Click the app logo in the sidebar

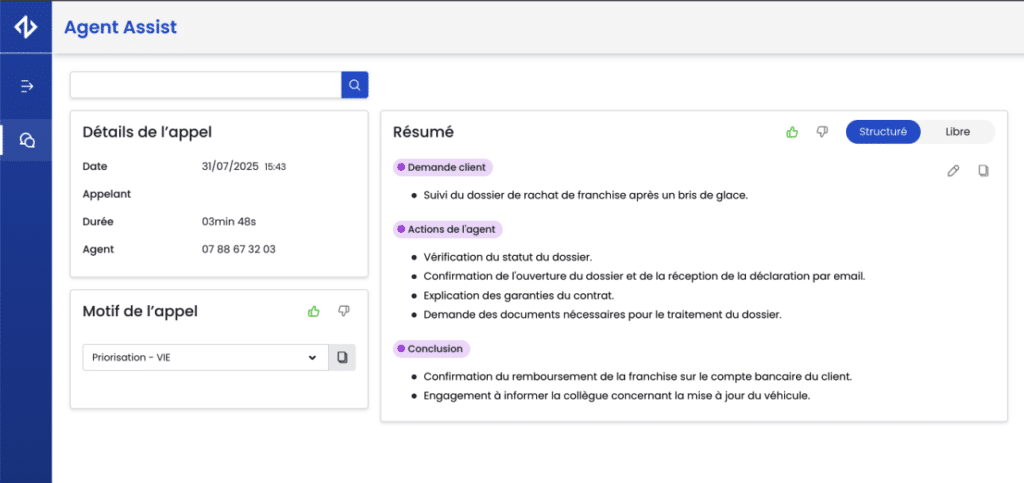[x=25, y=27]
